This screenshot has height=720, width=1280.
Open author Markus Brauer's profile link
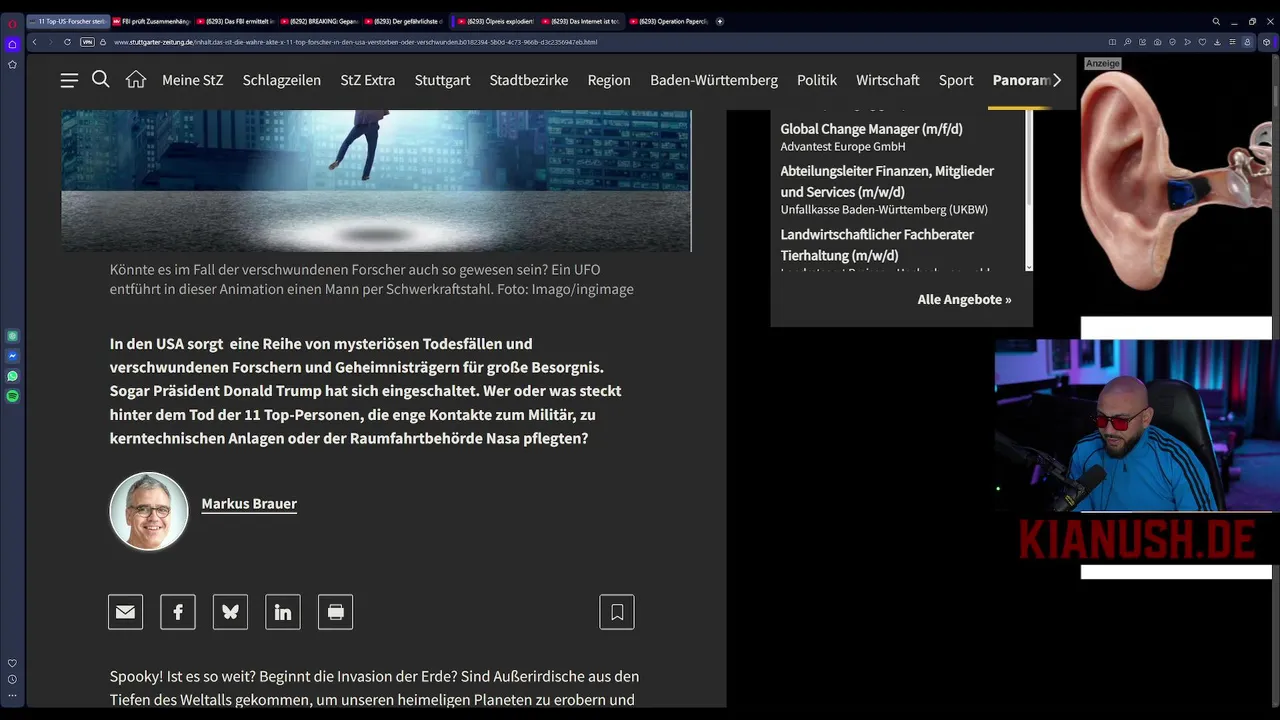[x=249, y=504]
